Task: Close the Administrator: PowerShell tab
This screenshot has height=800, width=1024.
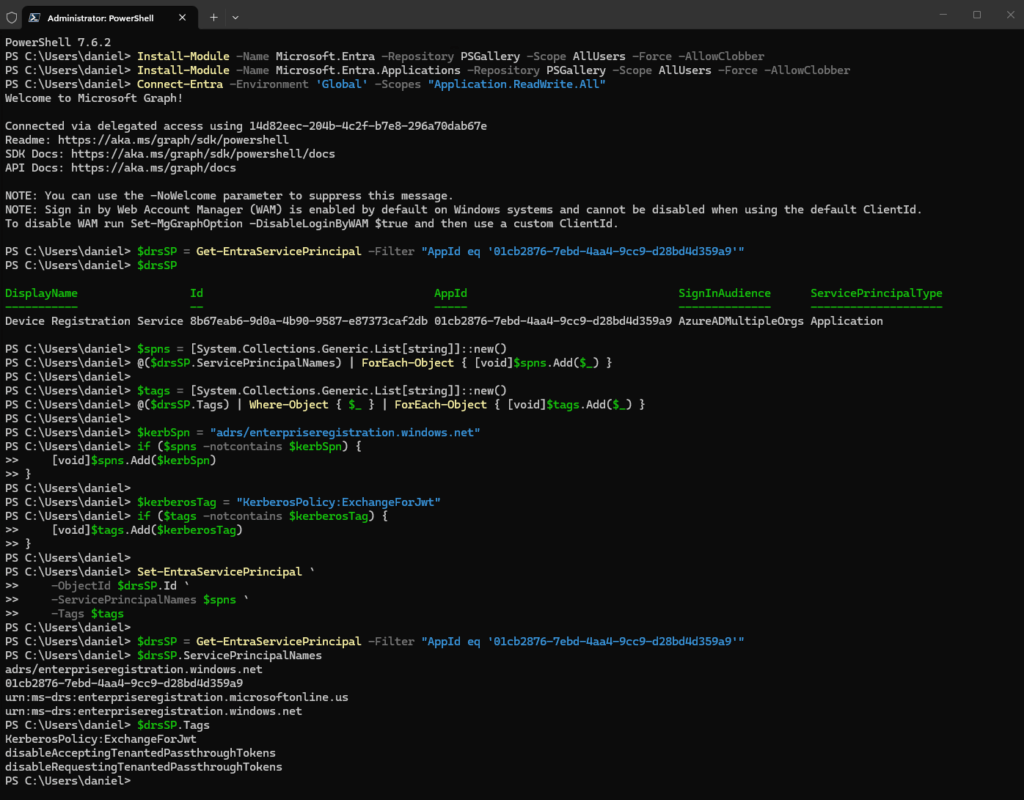Action: [182, 18]
